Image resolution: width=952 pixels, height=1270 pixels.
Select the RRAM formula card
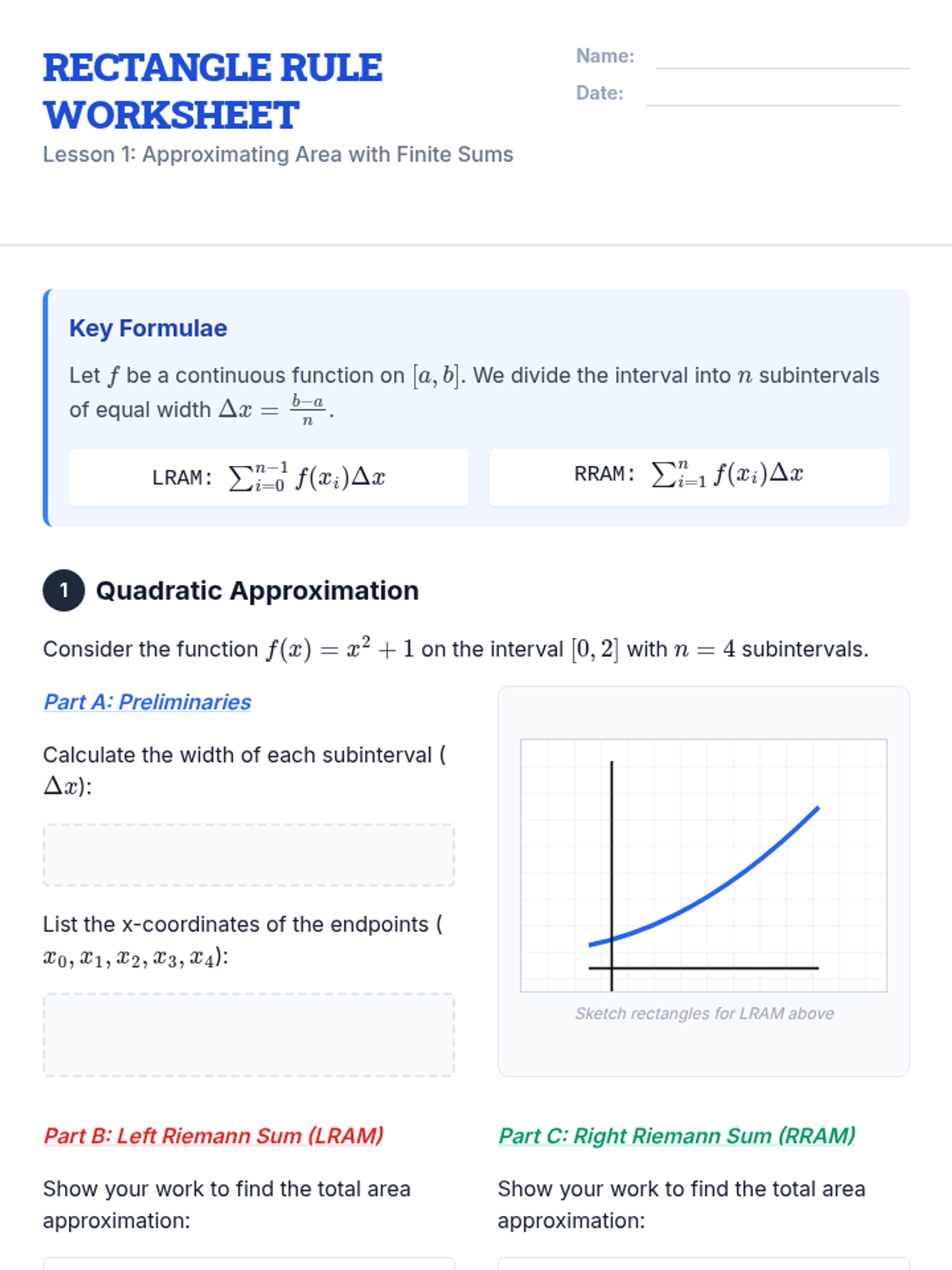click(x=689, y=476)
